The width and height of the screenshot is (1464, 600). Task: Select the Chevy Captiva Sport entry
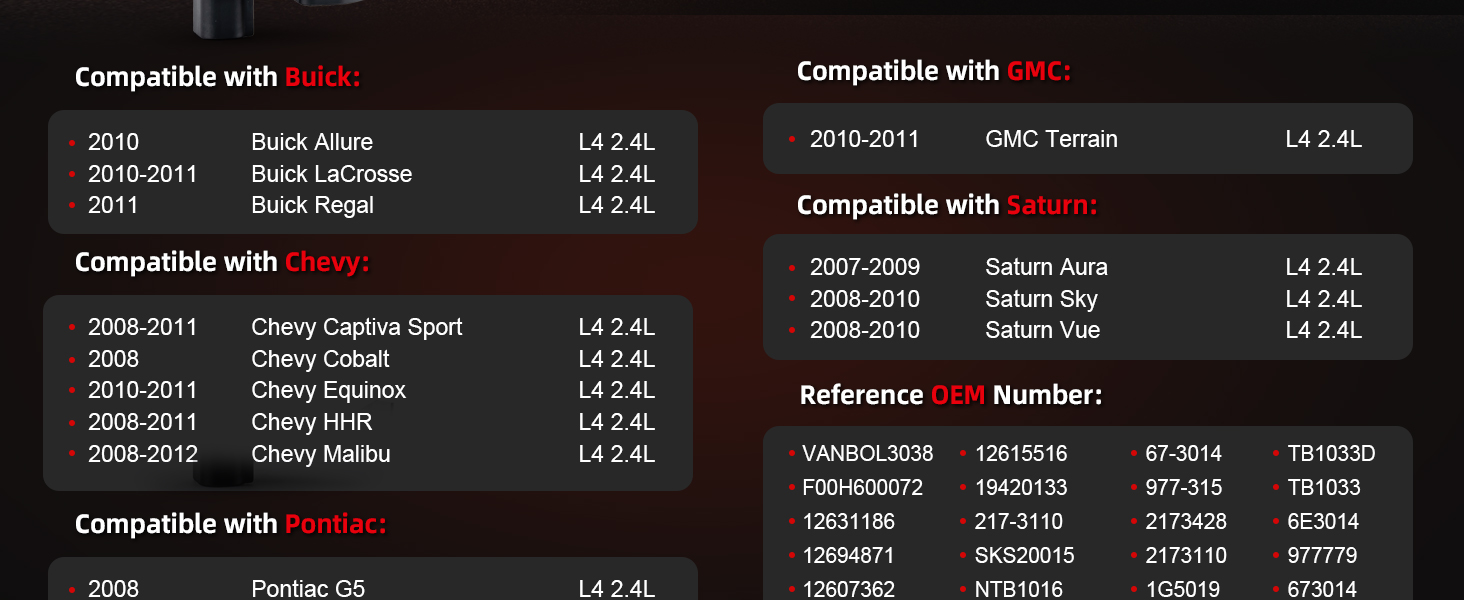[x=356, y=327]
